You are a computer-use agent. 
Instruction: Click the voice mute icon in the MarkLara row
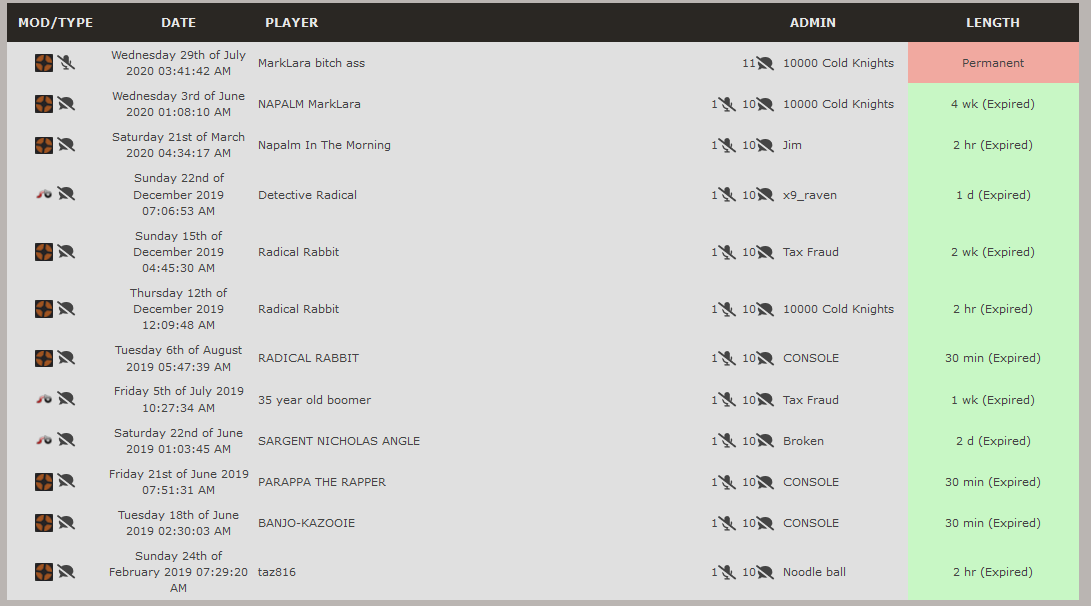pos(66,63)
